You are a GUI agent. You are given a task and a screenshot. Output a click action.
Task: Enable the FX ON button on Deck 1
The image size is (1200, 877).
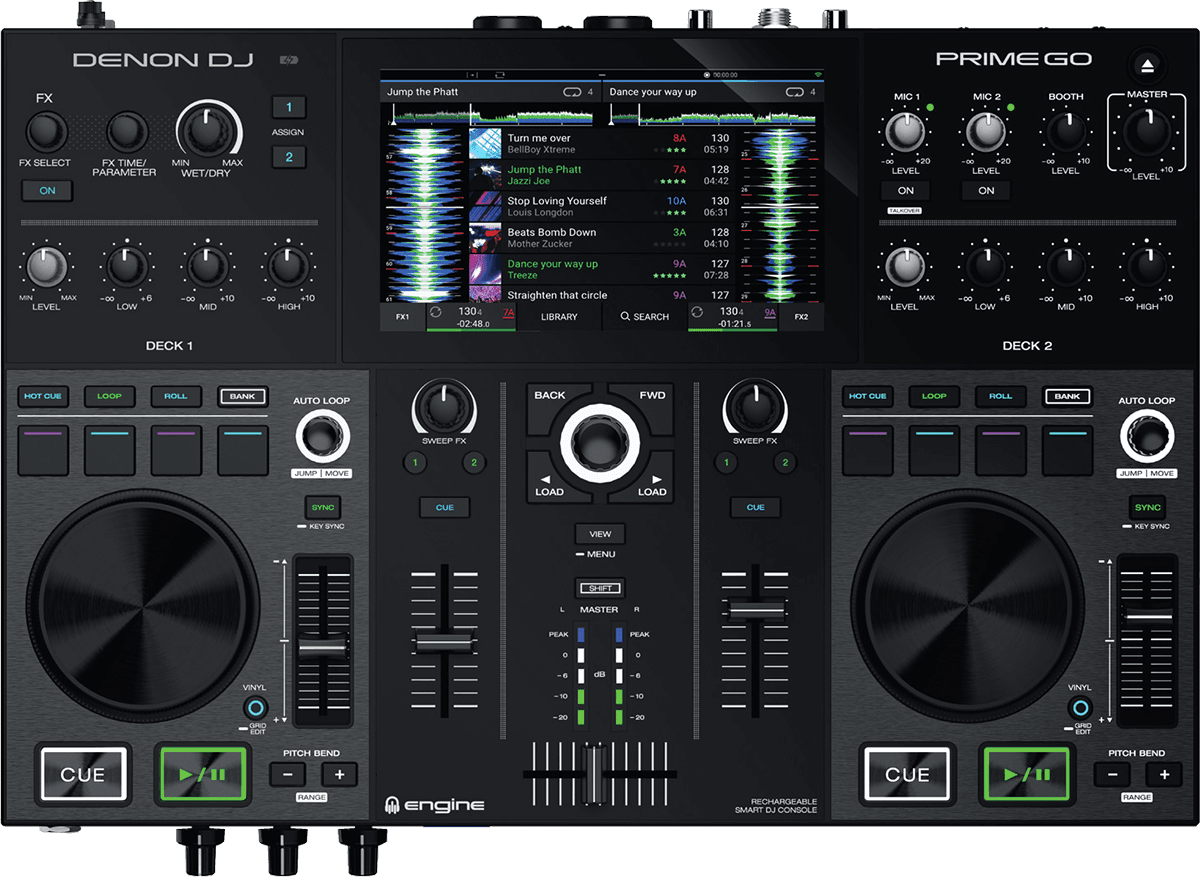tap(46, 189)
